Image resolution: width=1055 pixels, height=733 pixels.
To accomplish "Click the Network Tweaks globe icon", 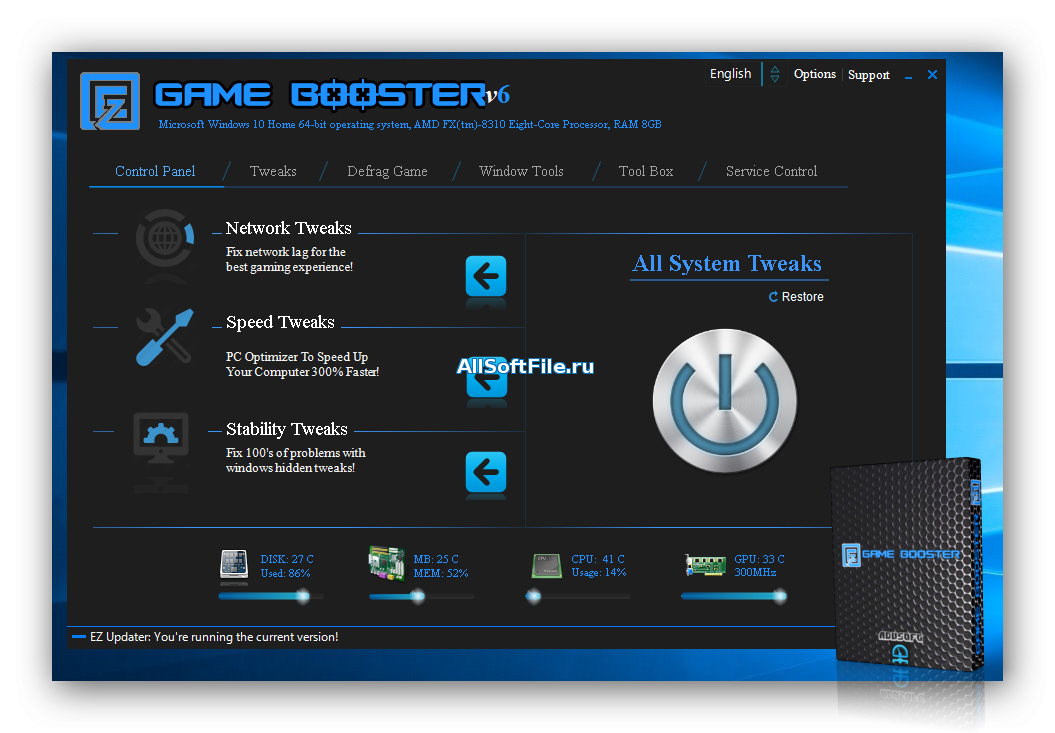I will 165,238.
